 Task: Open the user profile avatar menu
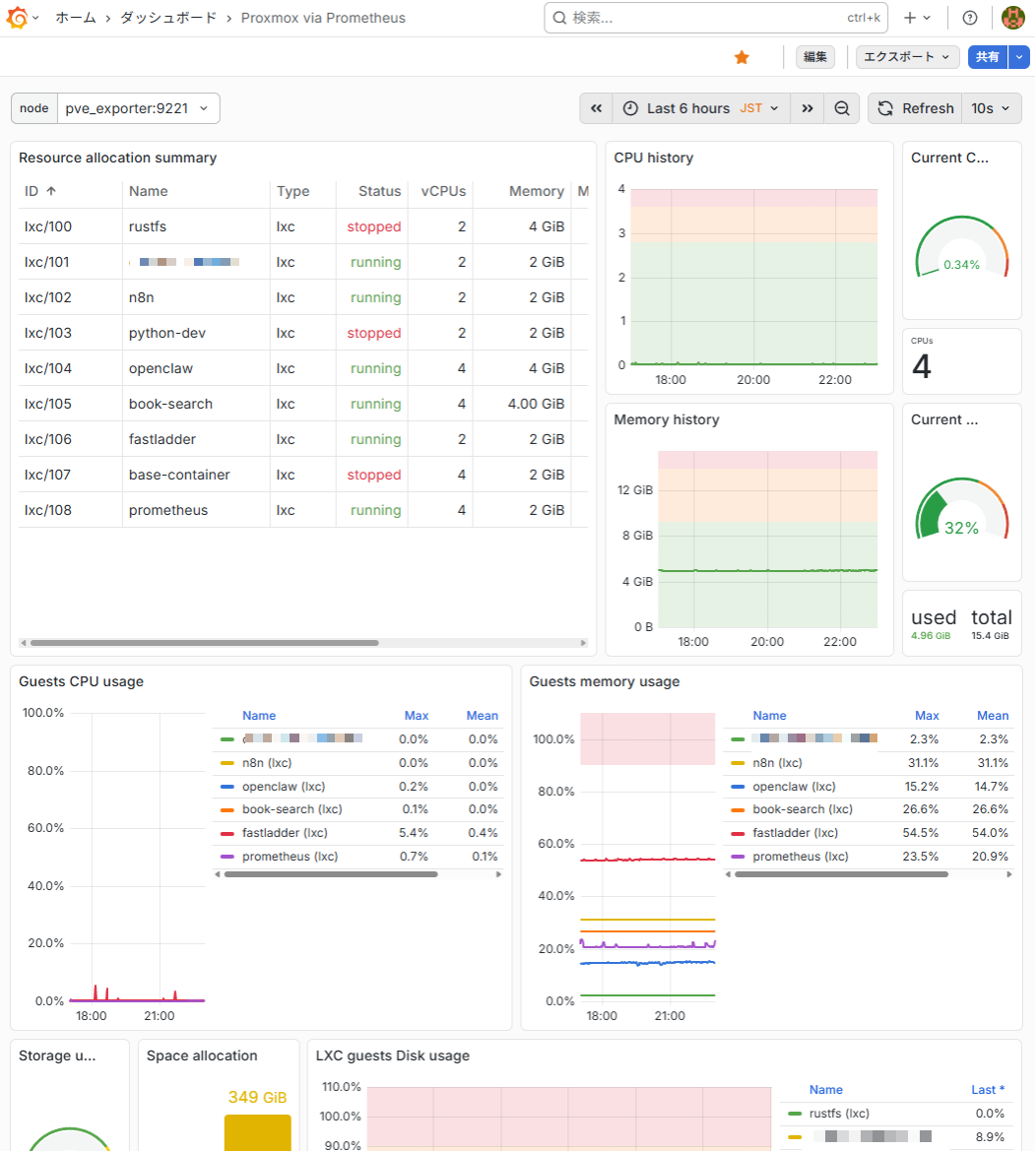pos(1013,17)
